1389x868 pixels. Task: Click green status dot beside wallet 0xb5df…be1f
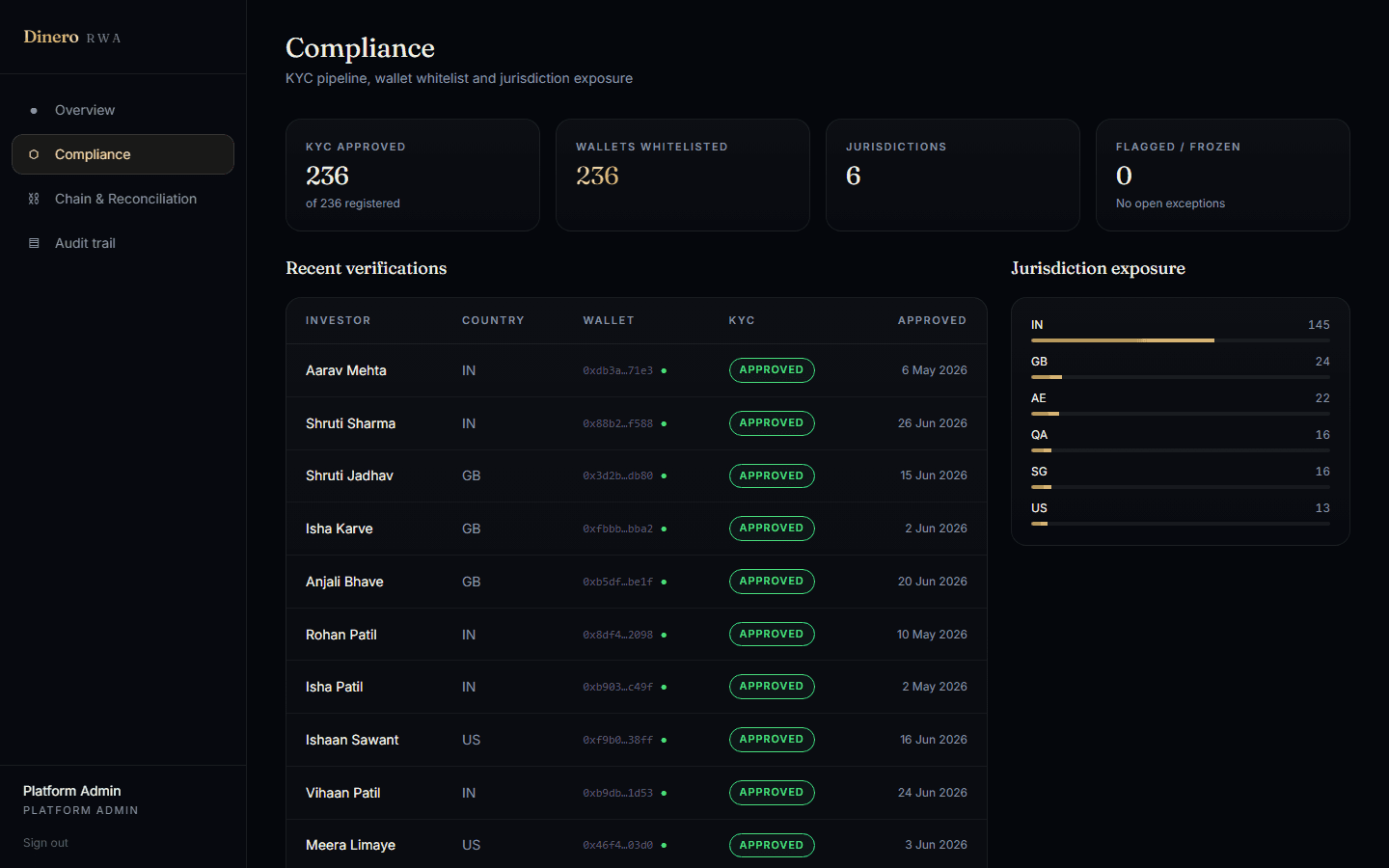pos(664,582)
